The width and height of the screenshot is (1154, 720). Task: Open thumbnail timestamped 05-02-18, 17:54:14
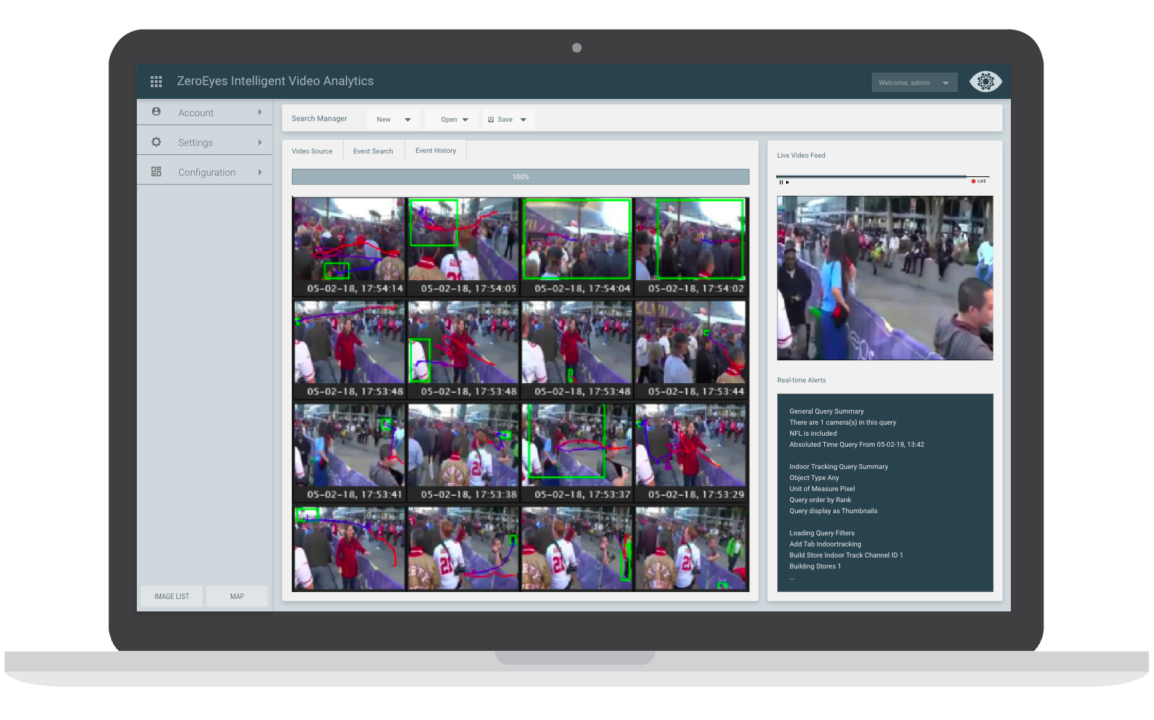(349, 247)
